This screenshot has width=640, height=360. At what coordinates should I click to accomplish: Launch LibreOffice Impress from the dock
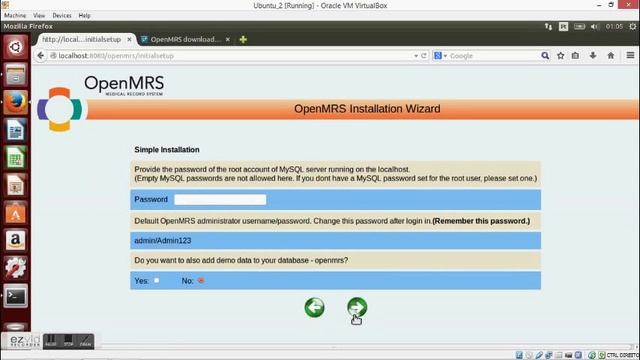[x=16, y=186]
